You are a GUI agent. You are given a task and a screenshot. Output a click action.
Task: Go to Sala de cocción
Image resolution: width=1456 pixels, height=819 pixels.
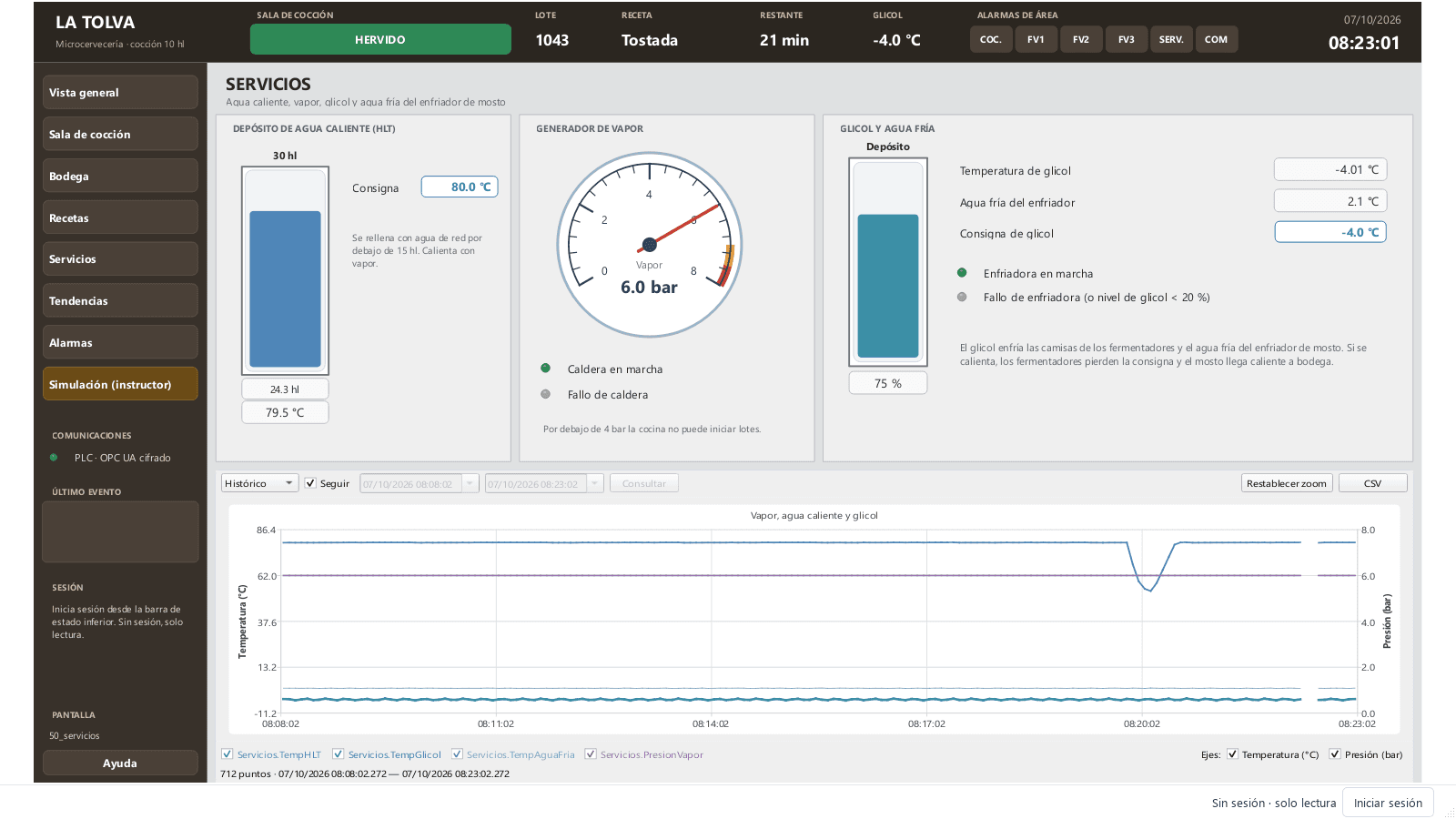[120, 134]
